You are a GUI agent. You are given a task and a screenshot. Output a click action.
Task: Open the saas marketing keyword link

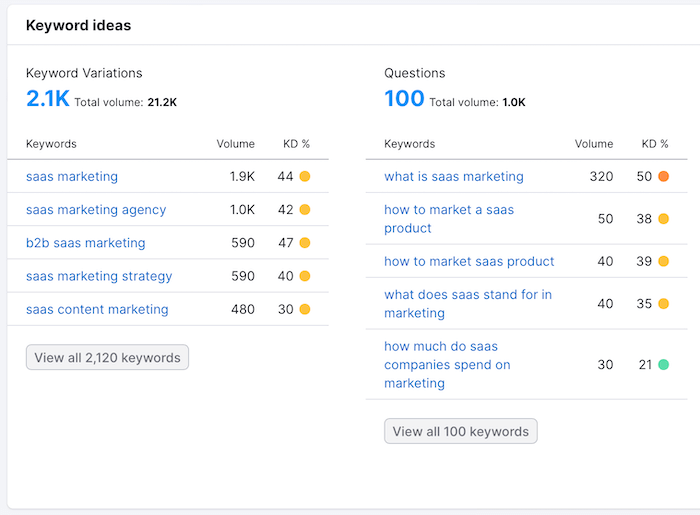tap(72, 177)
